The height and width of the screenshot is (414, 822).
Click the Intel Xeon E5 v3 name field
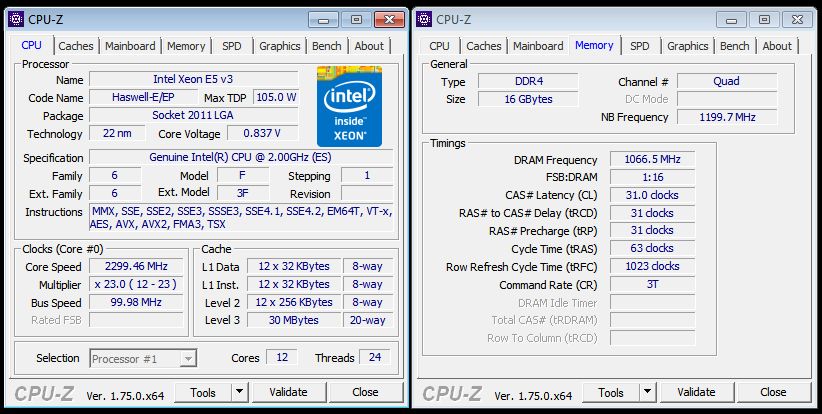193,80
